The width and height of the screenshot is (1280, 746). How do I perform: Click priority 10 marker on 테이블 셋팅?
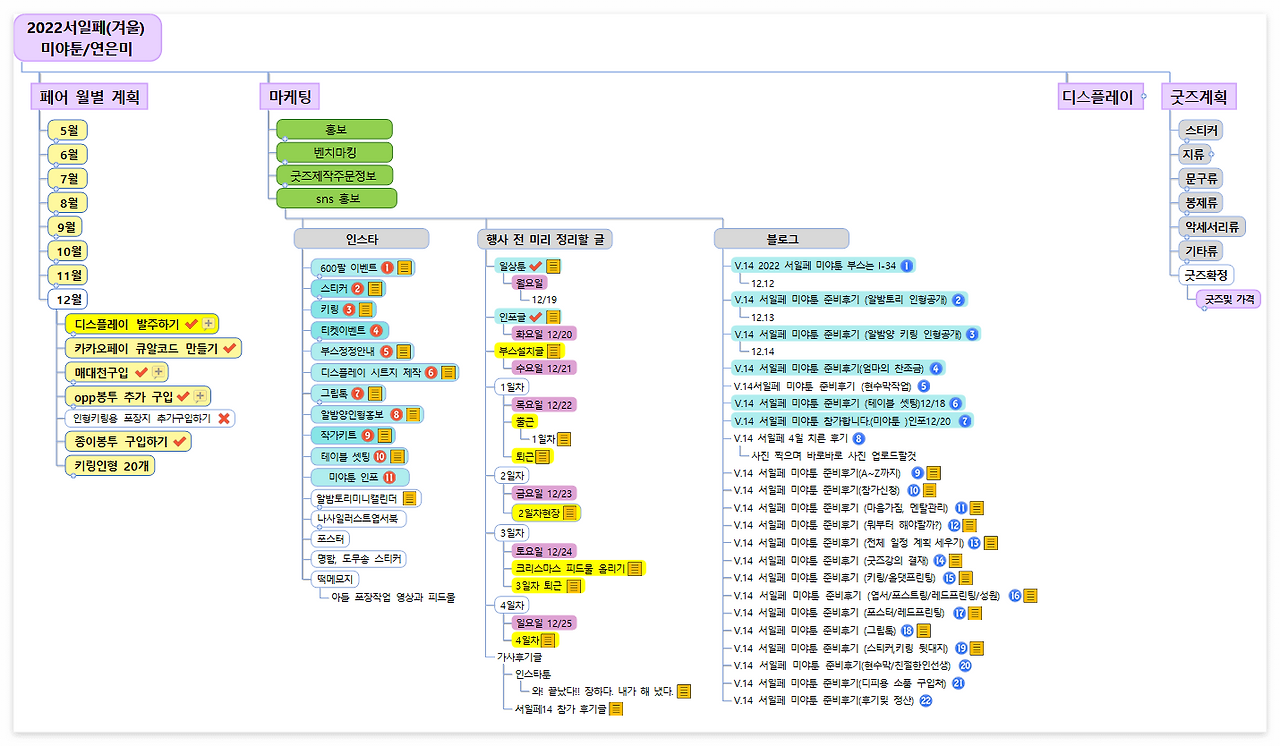380,456
